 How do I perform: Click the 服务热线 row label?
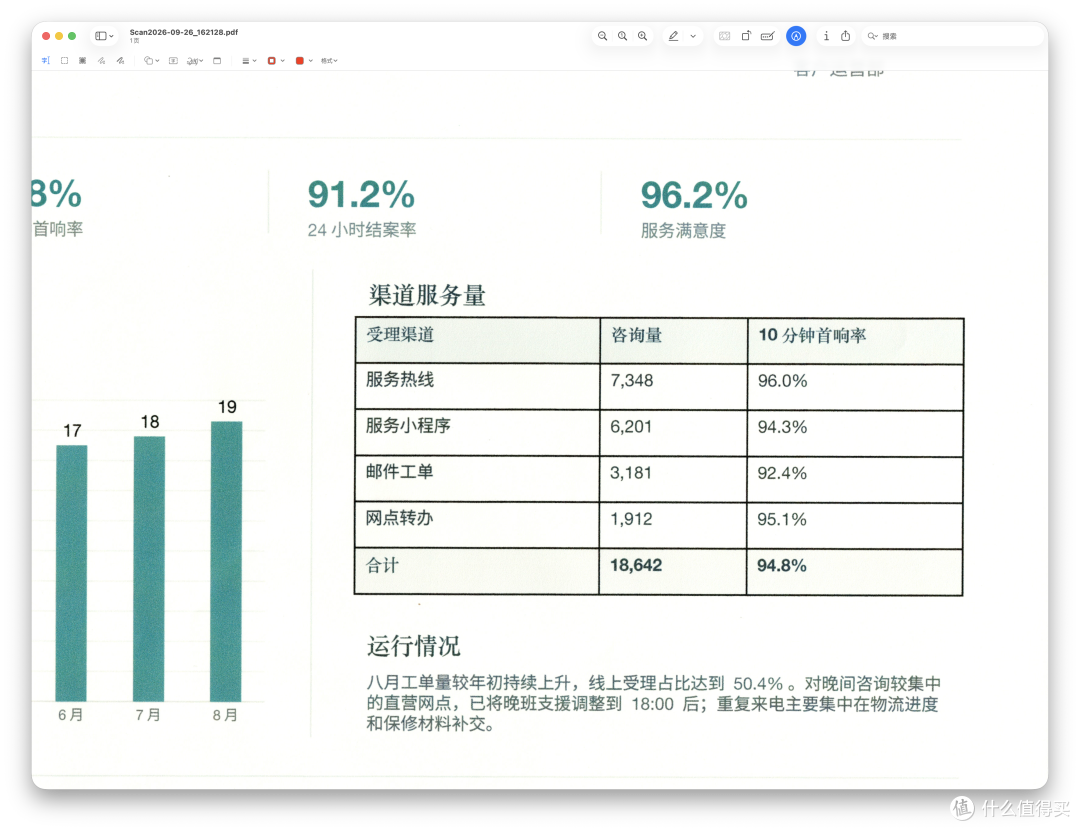click(399, 380)
